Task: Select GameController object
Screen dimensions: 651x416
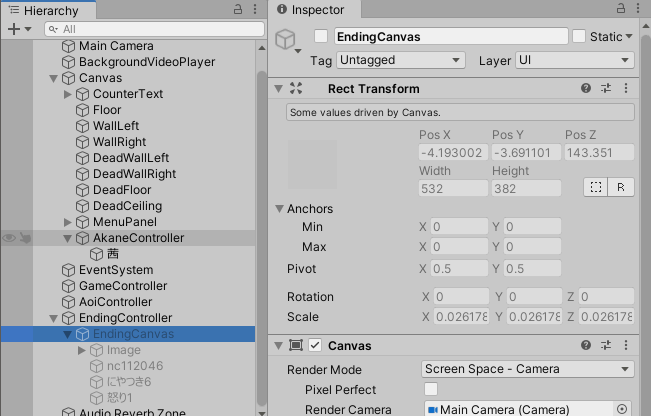Action: point(123,286)
